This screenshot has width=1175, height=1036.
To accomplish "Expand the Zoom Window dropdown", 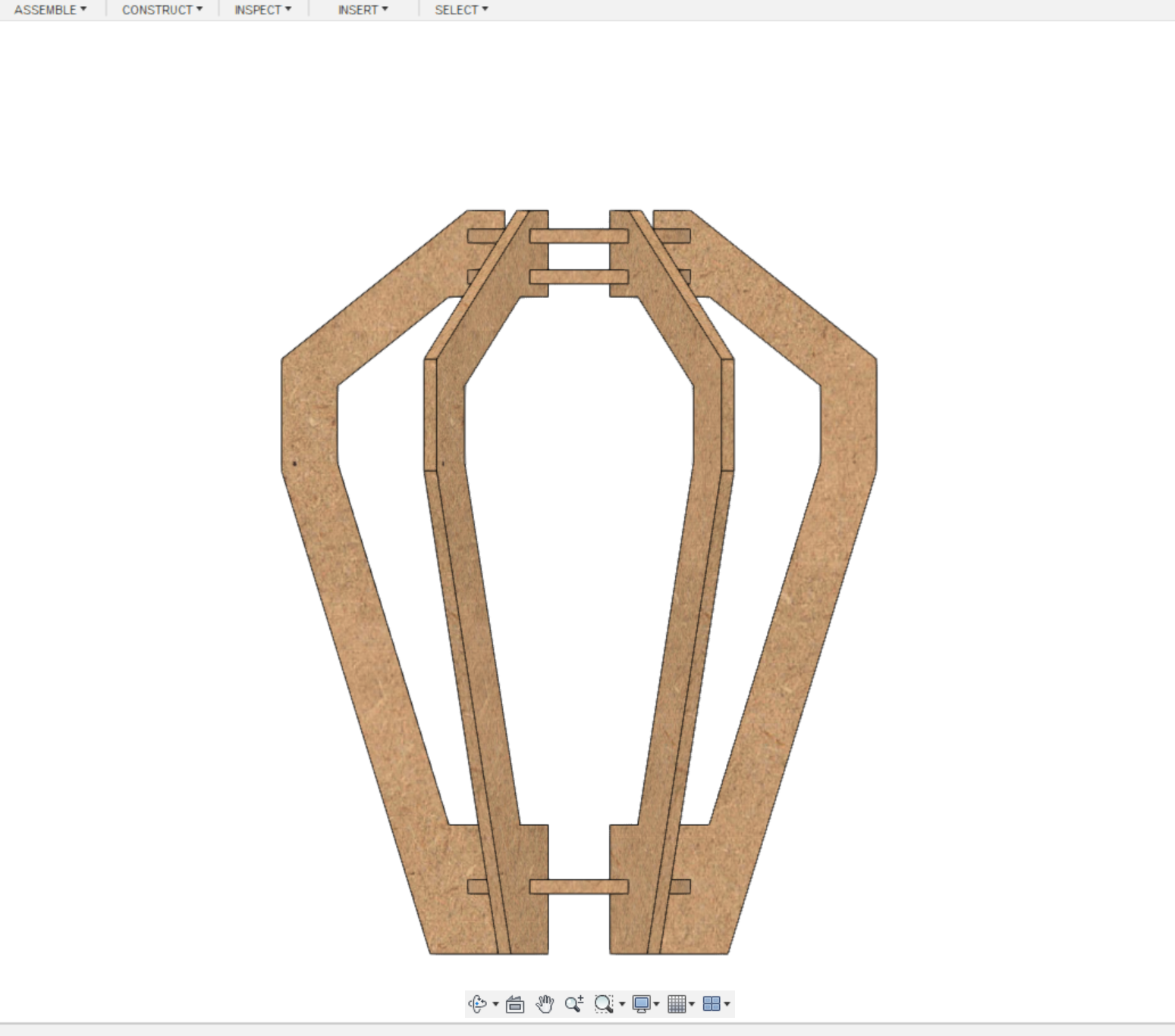I will 622,1003.
